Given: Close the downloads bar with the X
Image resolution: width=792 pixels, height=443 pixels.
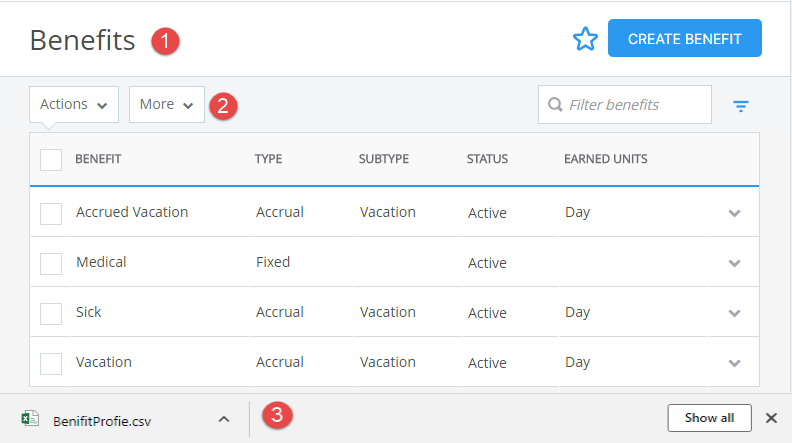Looking at the screenshot, I should (x=771, y=418).
